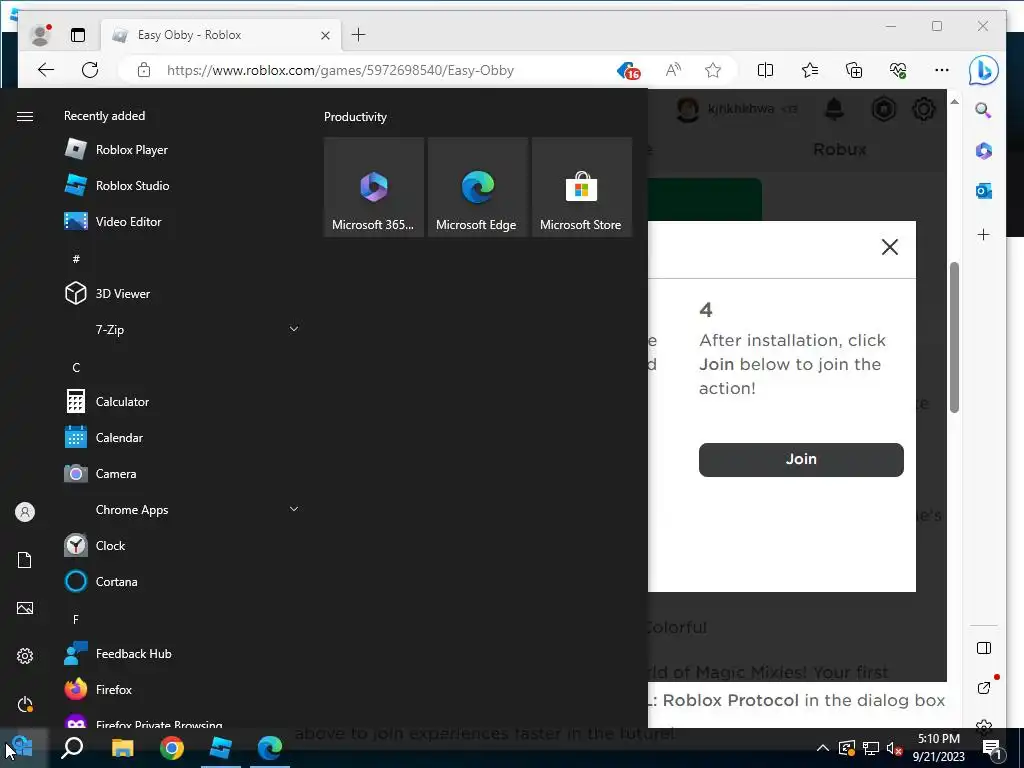Viewport: 1024px width, 768px height.
Task: Open taskbar search
Action: tap(72, 747)
